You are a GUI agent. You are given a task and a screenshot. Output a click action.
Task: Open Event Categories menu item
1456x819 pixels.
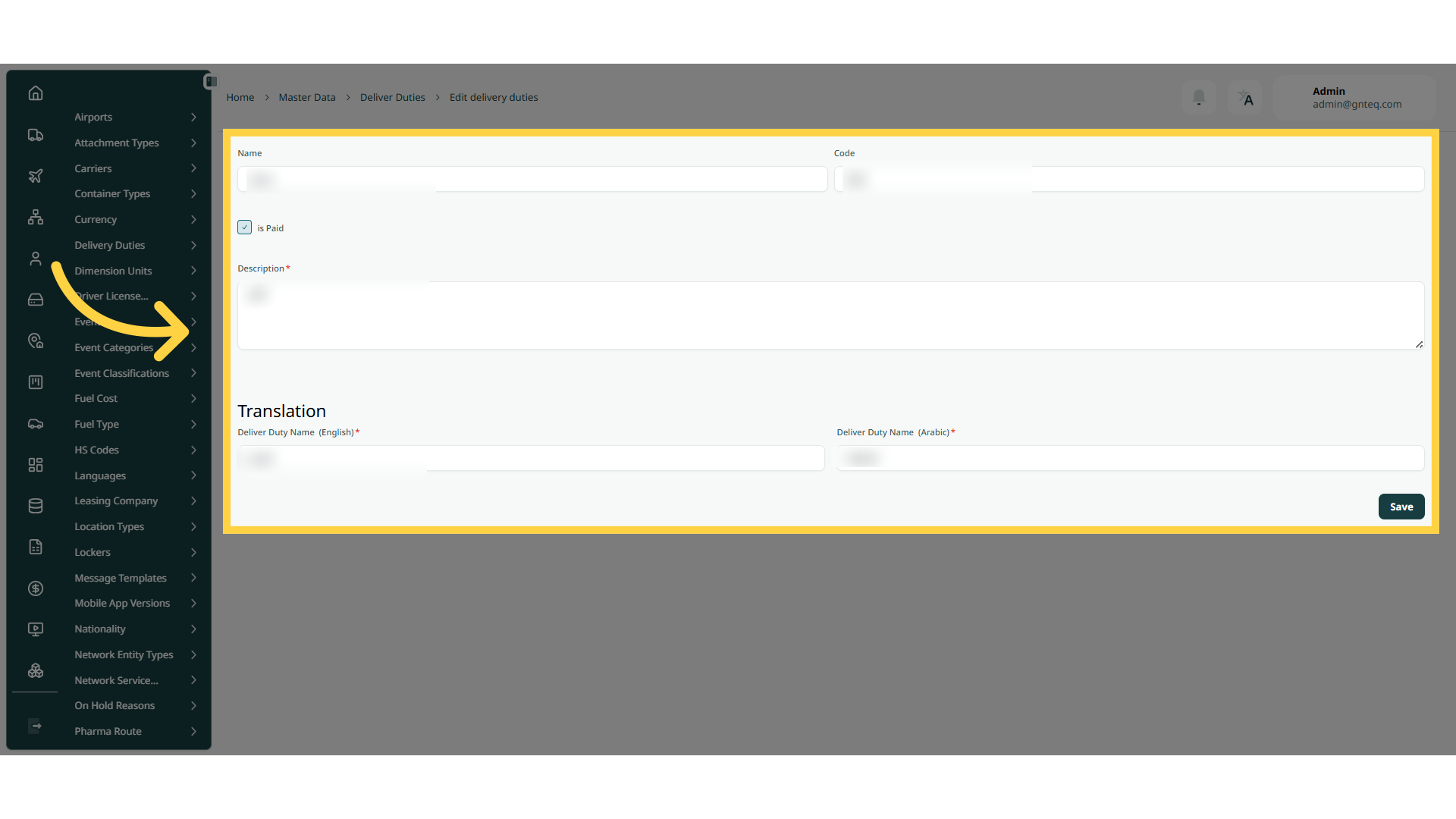point(135,347)
